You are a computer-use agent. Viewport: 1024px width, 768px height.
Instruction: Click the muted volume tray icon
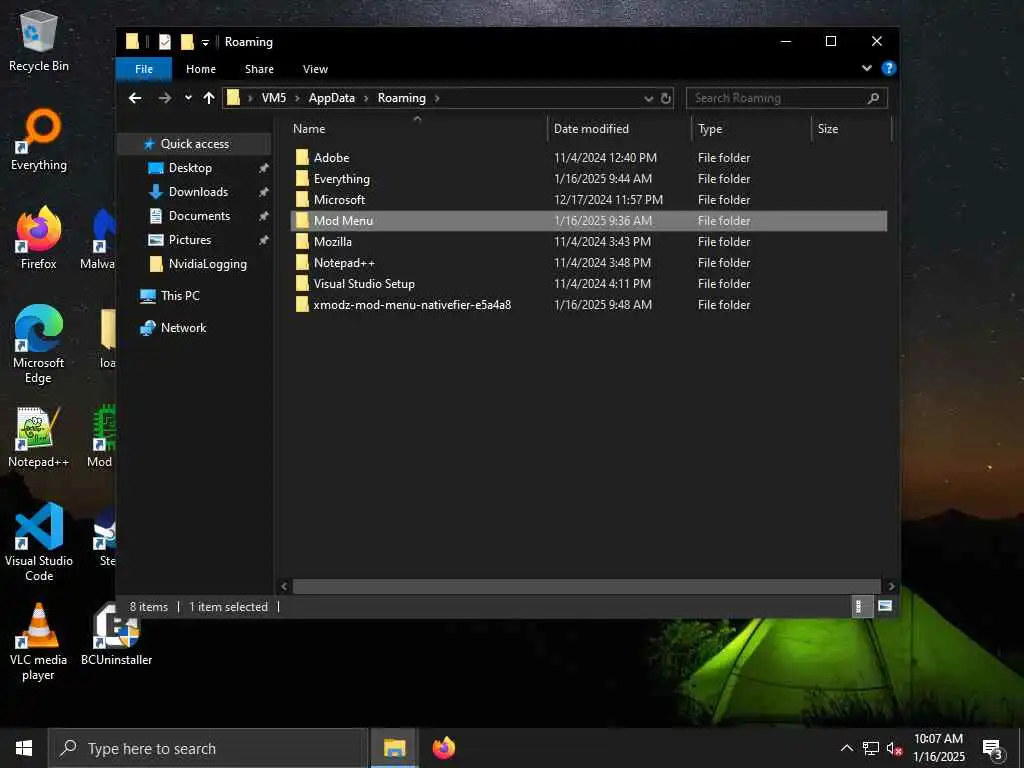pos(894,748)
